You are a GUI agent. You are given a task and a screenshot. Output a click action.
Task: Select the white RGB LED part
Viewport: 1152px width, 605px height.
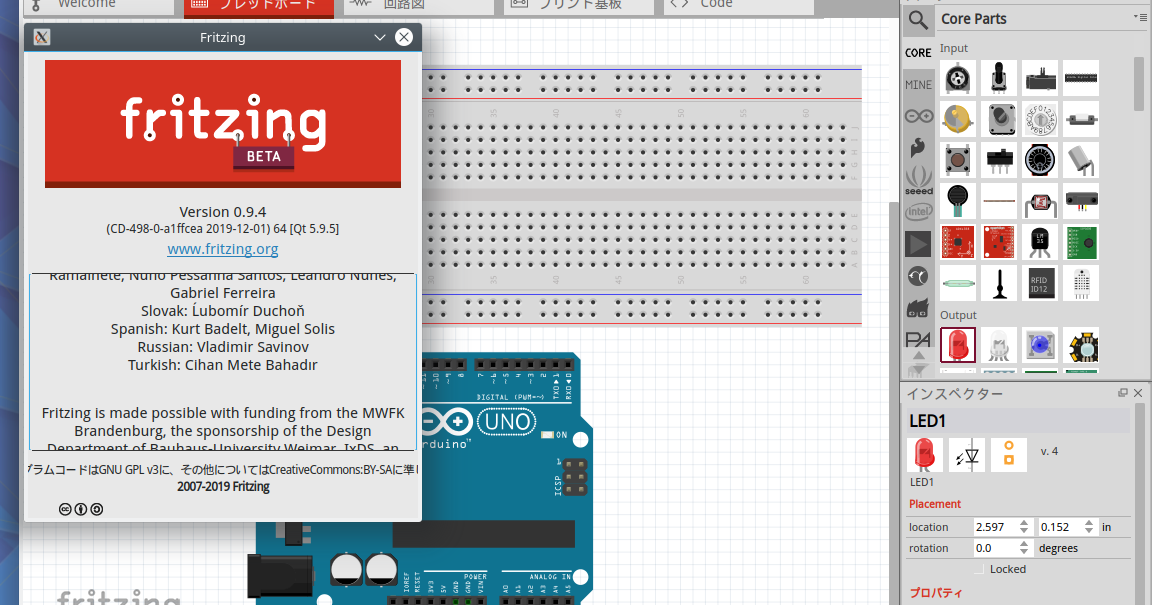[x=998, y=346]
